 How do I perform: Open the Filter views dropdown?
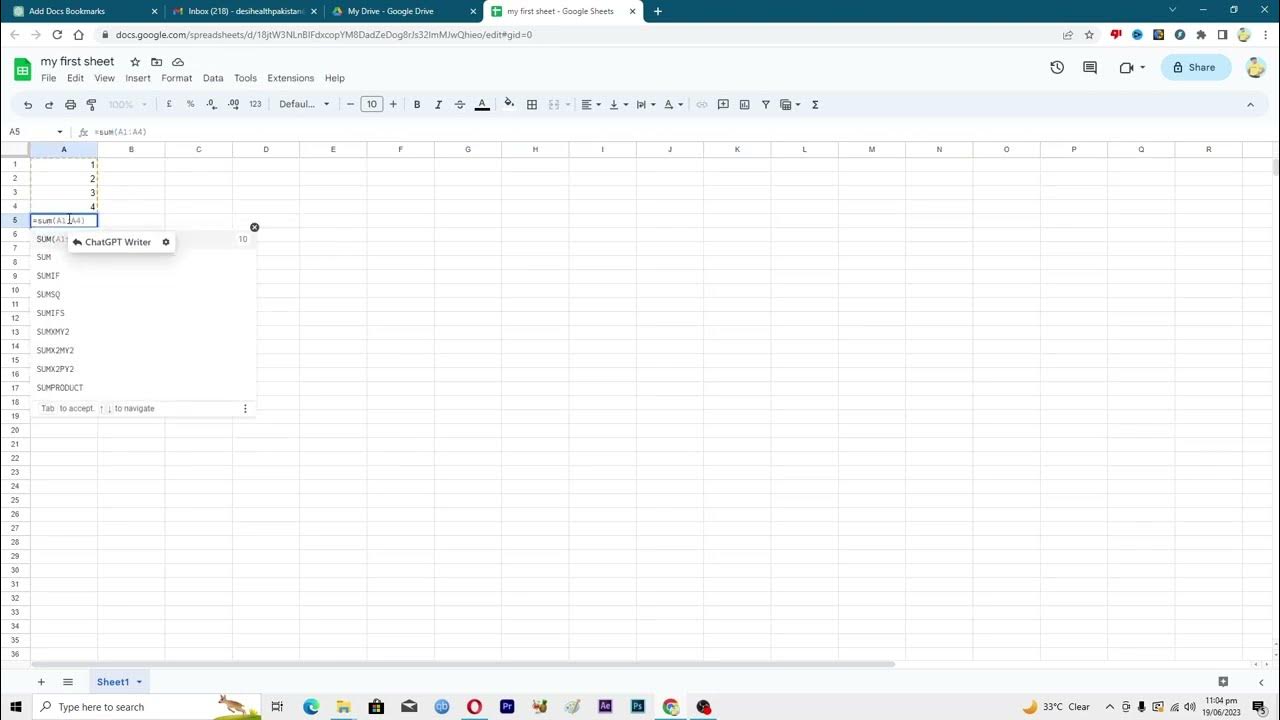tap(790, 104)
